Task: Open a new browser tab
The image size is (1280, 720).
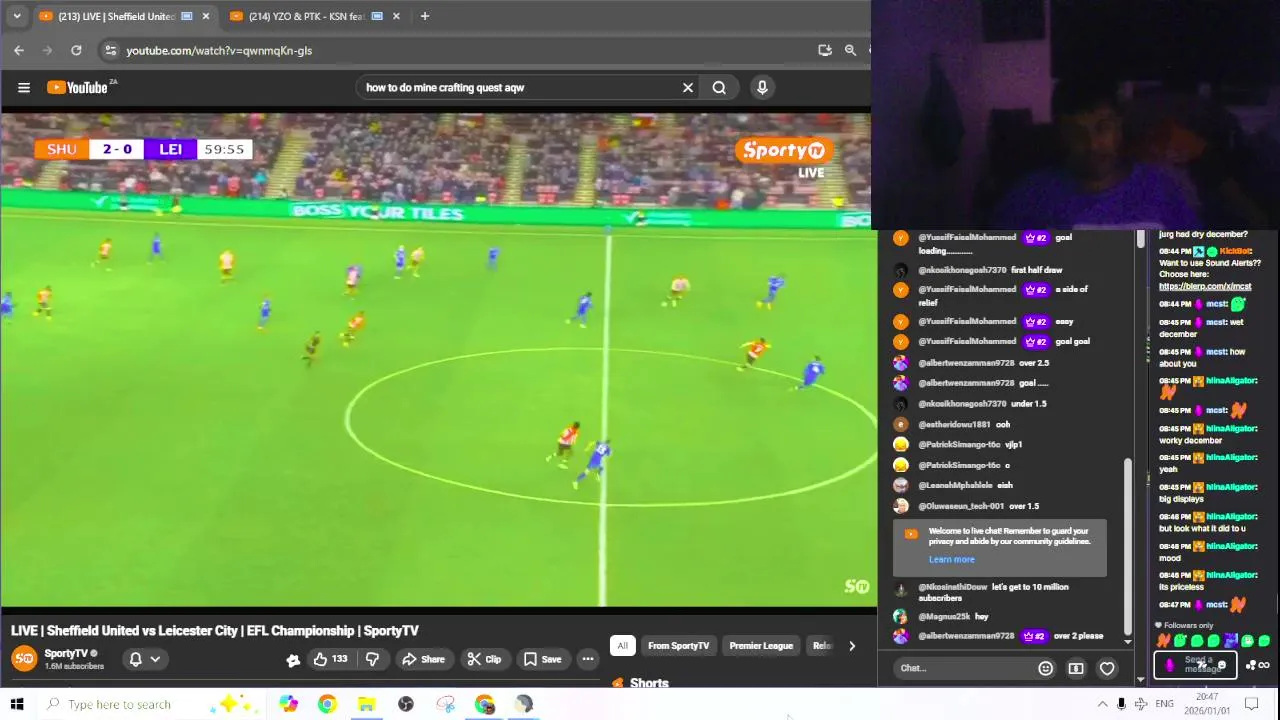Action: 425,16
